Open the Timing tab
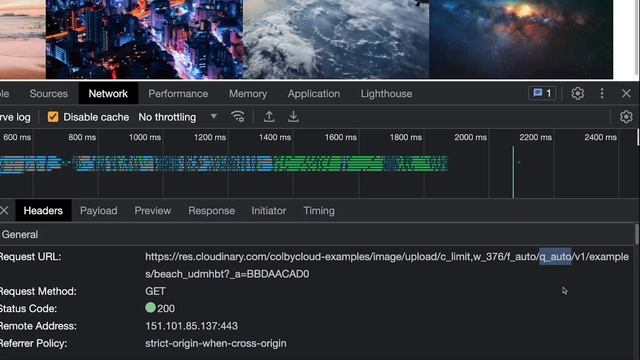Viewport: 640px width, 360px height. pos(319,211)
